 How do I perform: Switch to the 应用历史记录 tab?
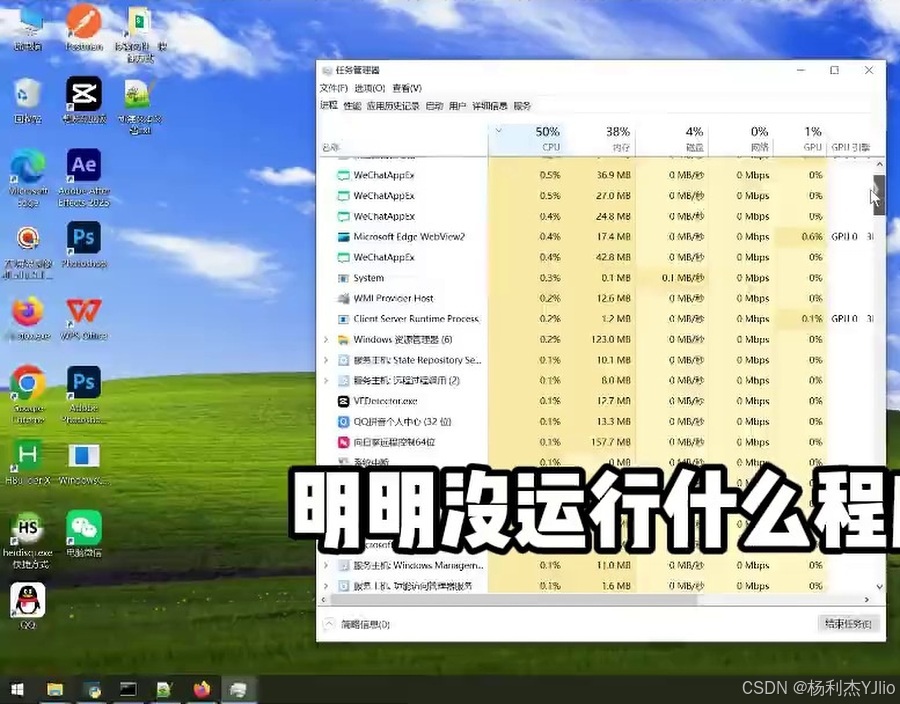coord(393,106)
